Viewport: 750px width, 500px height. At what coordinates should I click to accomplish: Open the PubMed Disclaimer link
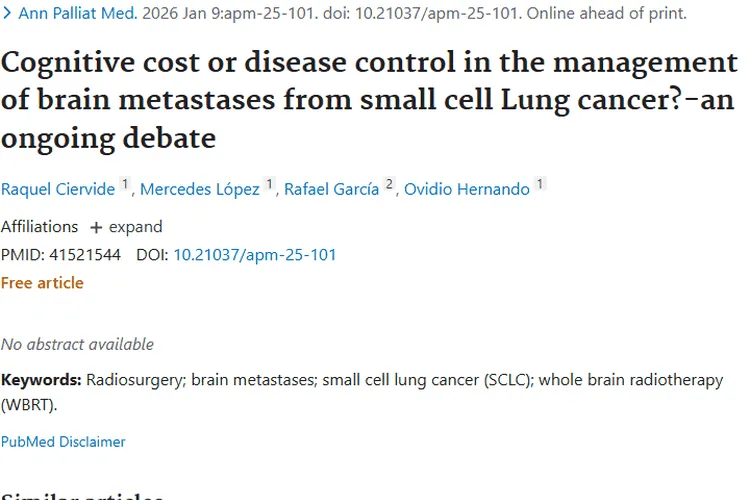[x=63, y=441]
